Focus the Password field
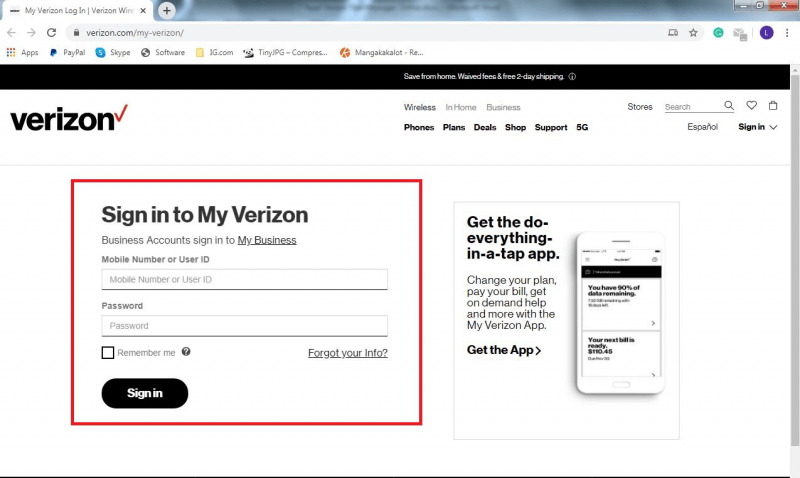 point(244,325)
